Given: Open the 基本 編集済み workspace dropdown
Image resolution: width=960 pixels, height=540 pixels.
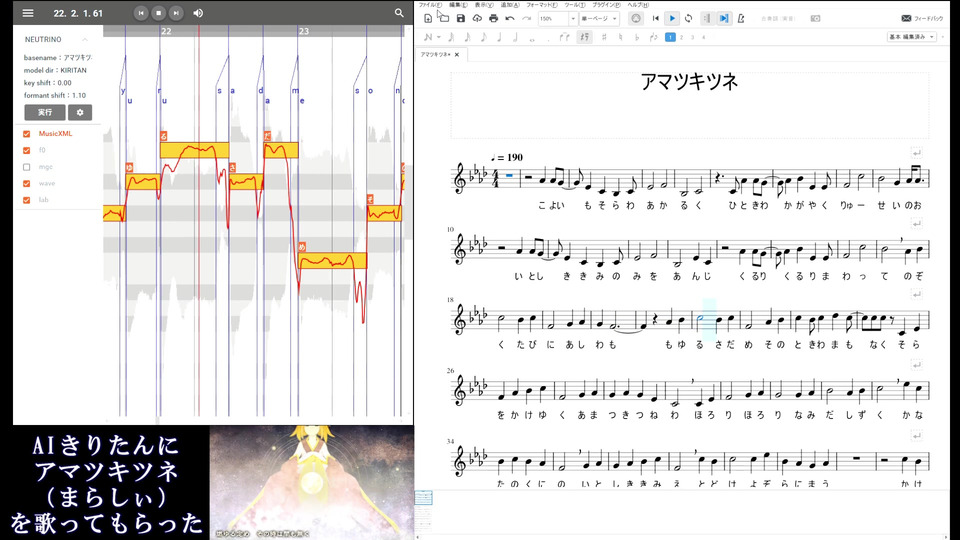Looking at the screenshot, I should tap(912, 37).
